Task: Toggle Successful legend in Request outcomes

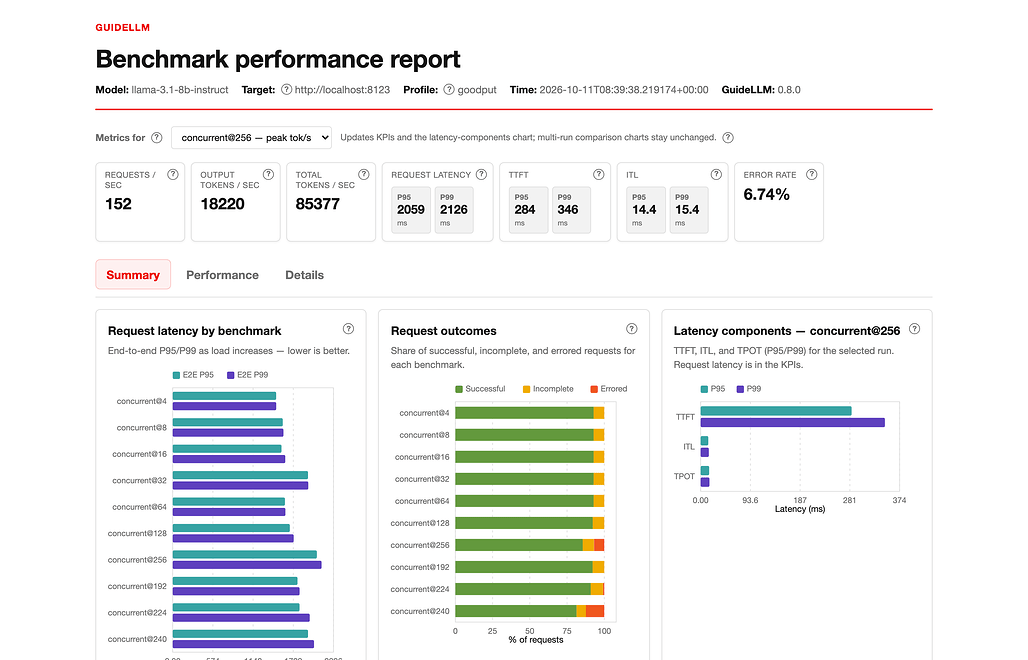Action: coord(481,389)
